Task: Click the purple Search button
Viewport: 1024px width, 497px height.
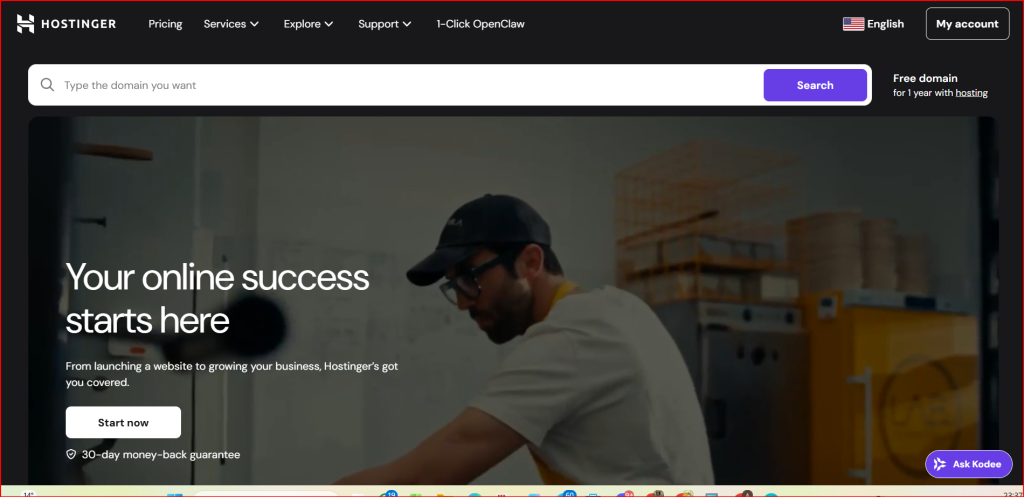Action: click(x=815, y=85)
